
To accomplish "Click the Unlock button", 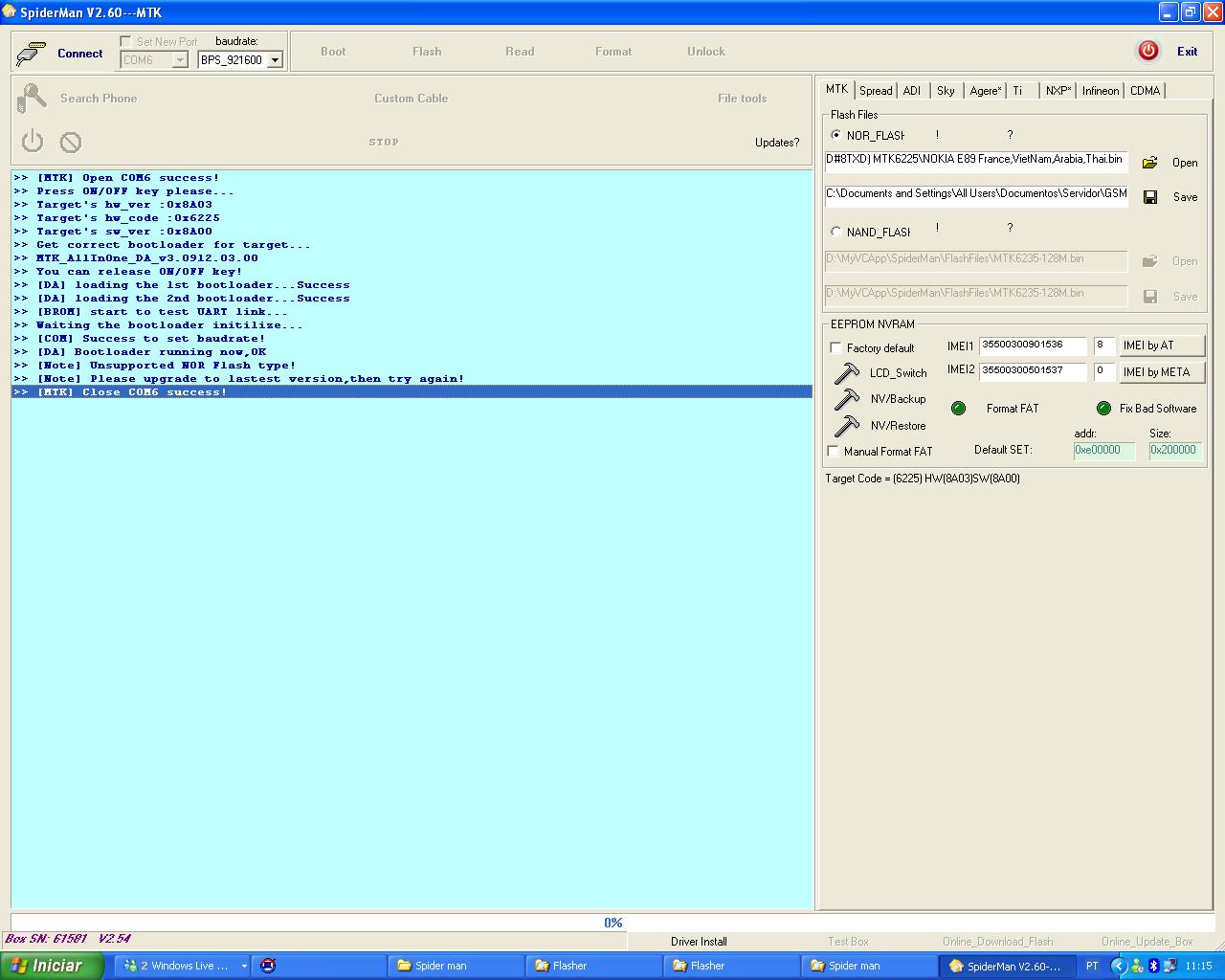I will click(x=706, y=52).
